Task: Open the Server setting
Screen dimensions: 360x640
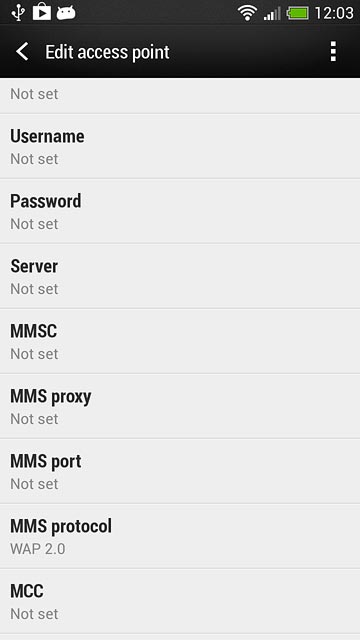Action: [180, 276]
